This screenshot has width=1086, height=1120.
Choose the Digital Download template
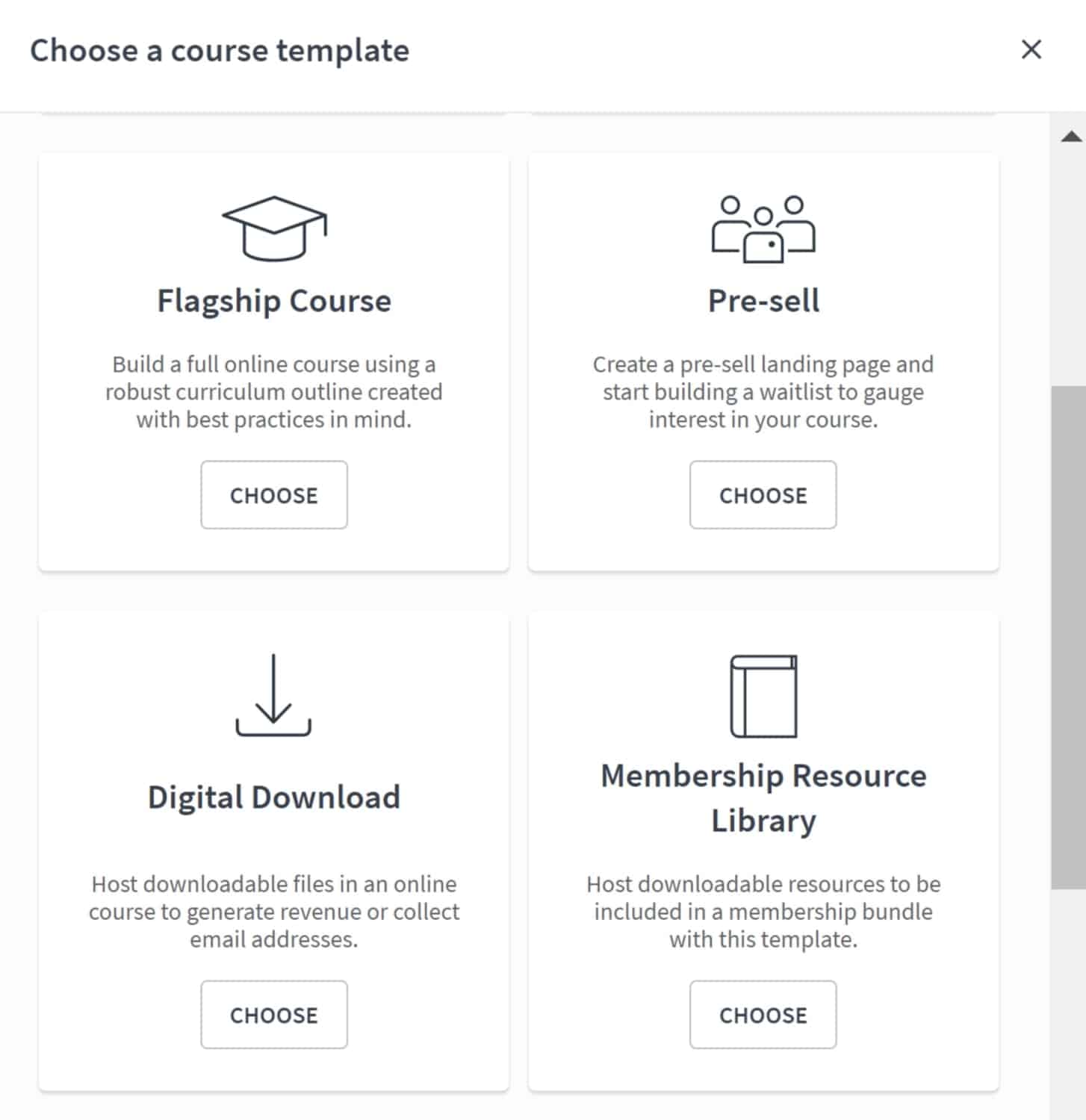pyautogui.click(x=273, y=1015)
